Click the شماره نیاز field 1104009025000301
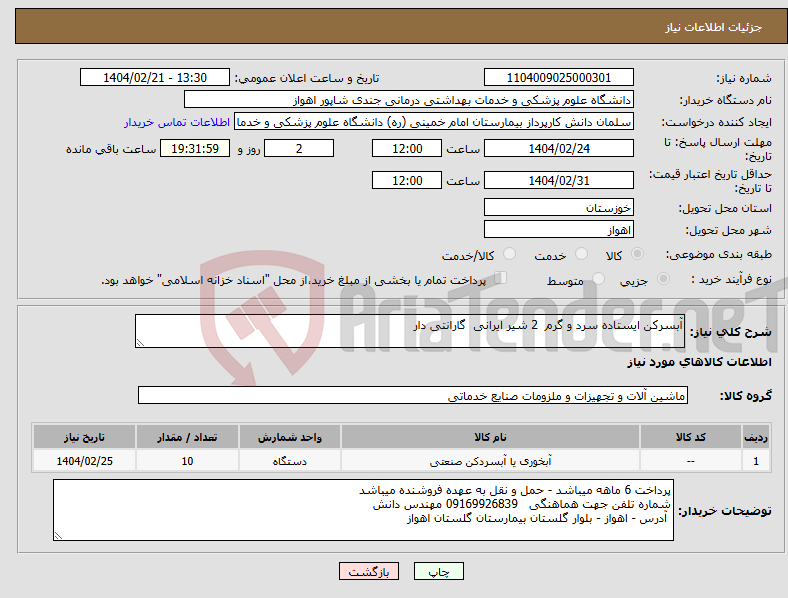The image size is (788, 598). [x=558, y=77]
